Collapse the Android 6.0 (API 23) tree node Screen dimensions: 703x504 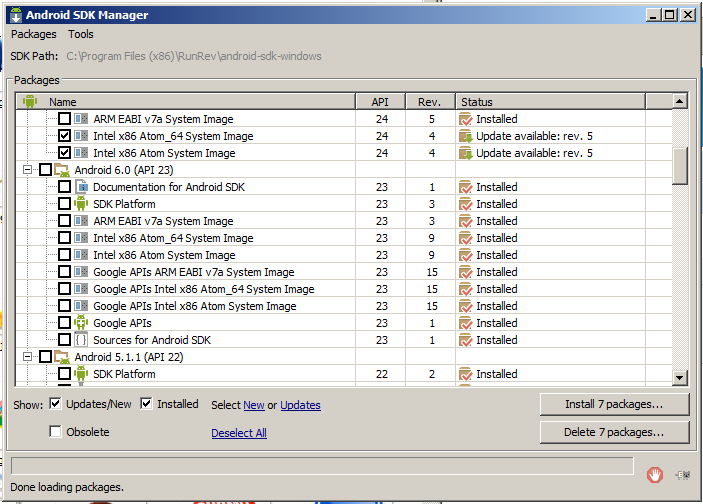pos(27,170)
